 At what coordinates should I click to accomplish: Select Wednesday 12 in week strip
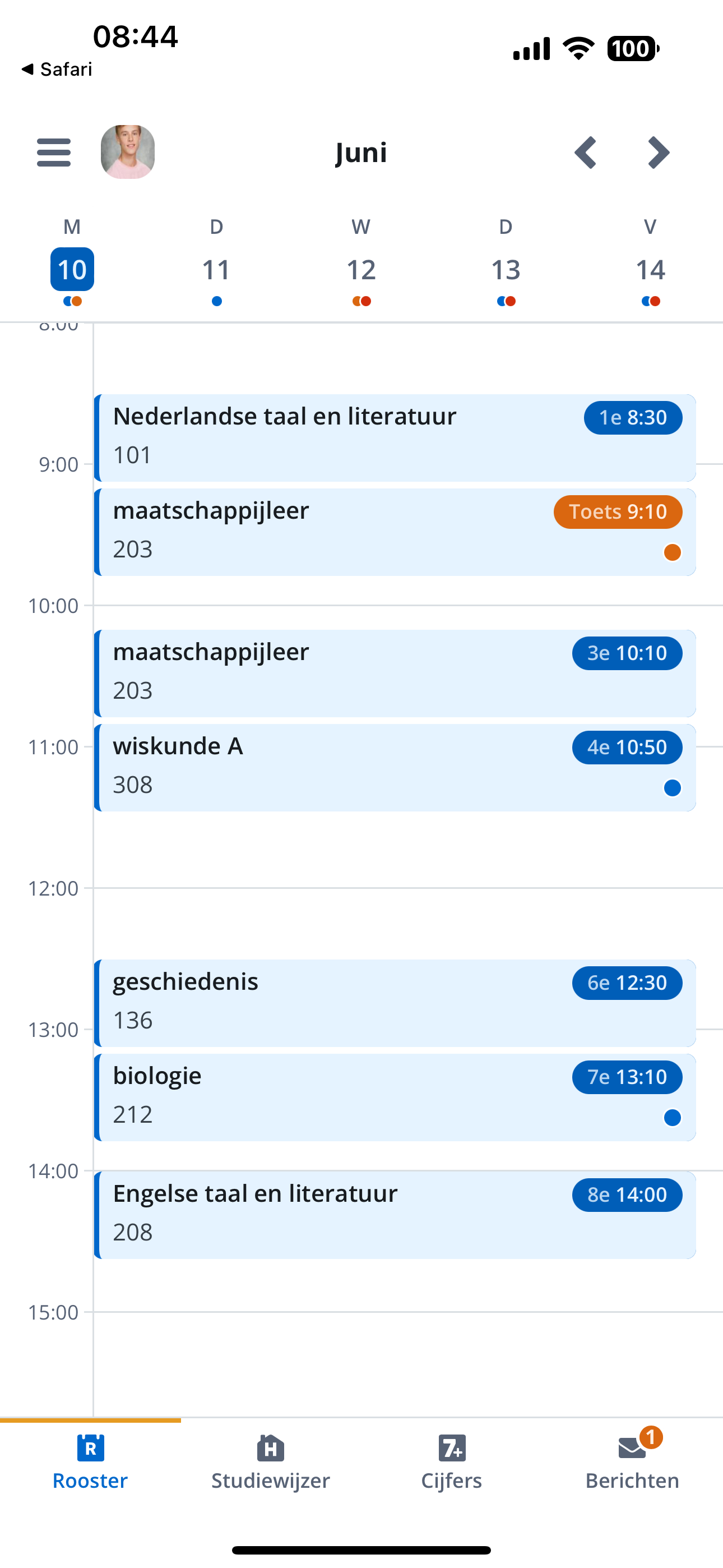[361, 269]
